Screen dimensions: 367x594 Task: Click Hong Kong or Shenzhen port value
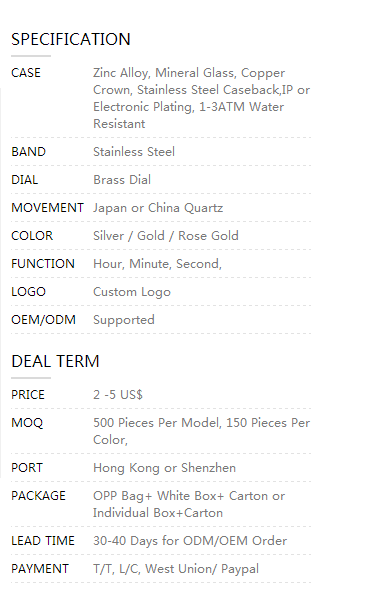pos(164,468)
